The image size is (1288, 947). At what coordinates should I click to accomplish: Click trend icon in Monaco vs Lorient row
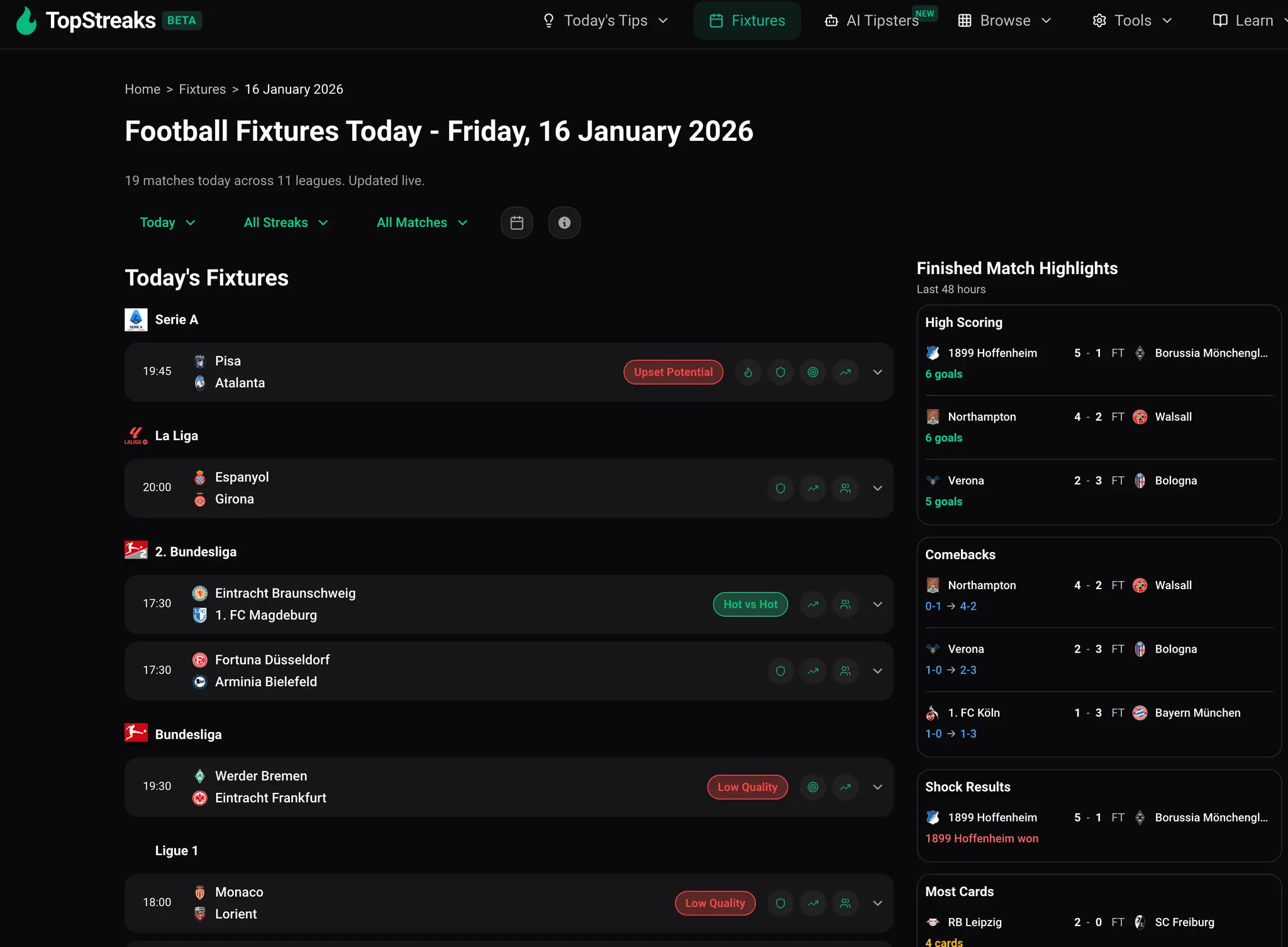(813, 903)
